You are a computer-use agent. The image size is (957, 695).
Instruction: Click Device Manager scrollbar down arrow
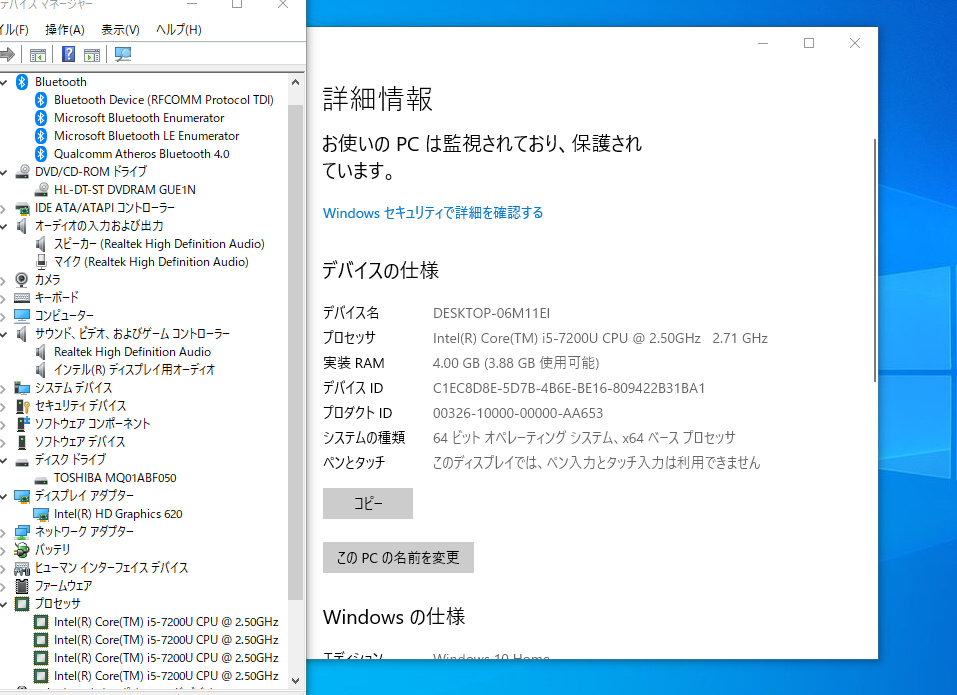[x=295, y=680]
